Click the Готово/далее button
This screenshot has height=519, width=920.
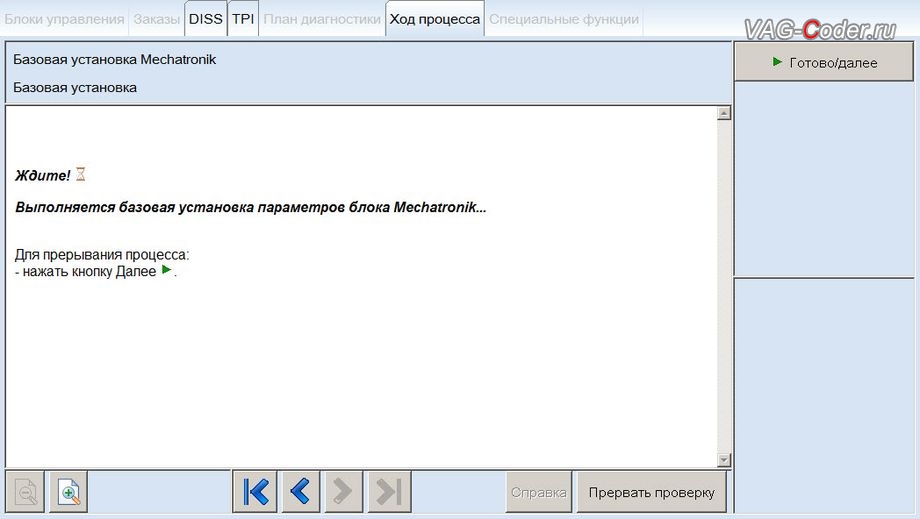click(824, 62)
